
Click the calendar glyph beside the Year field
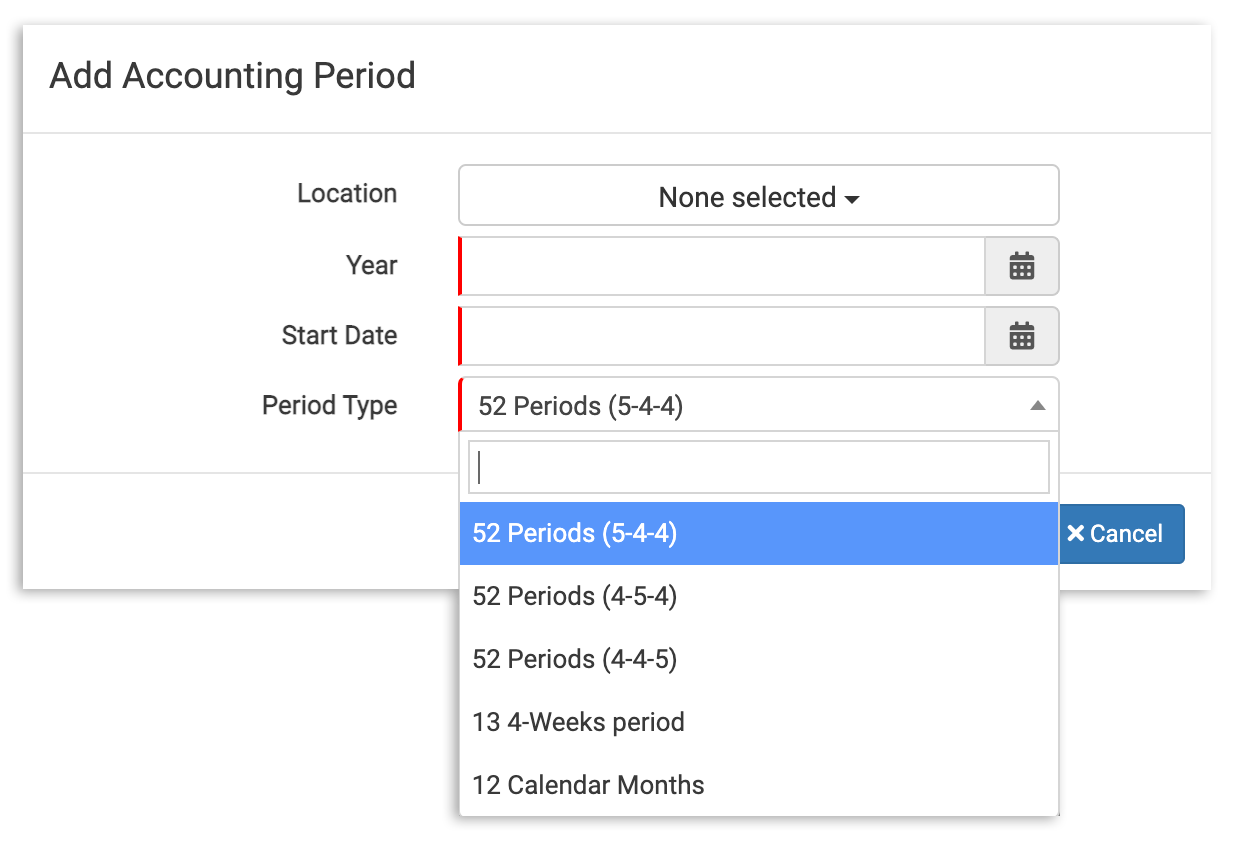click(1022, 266)
